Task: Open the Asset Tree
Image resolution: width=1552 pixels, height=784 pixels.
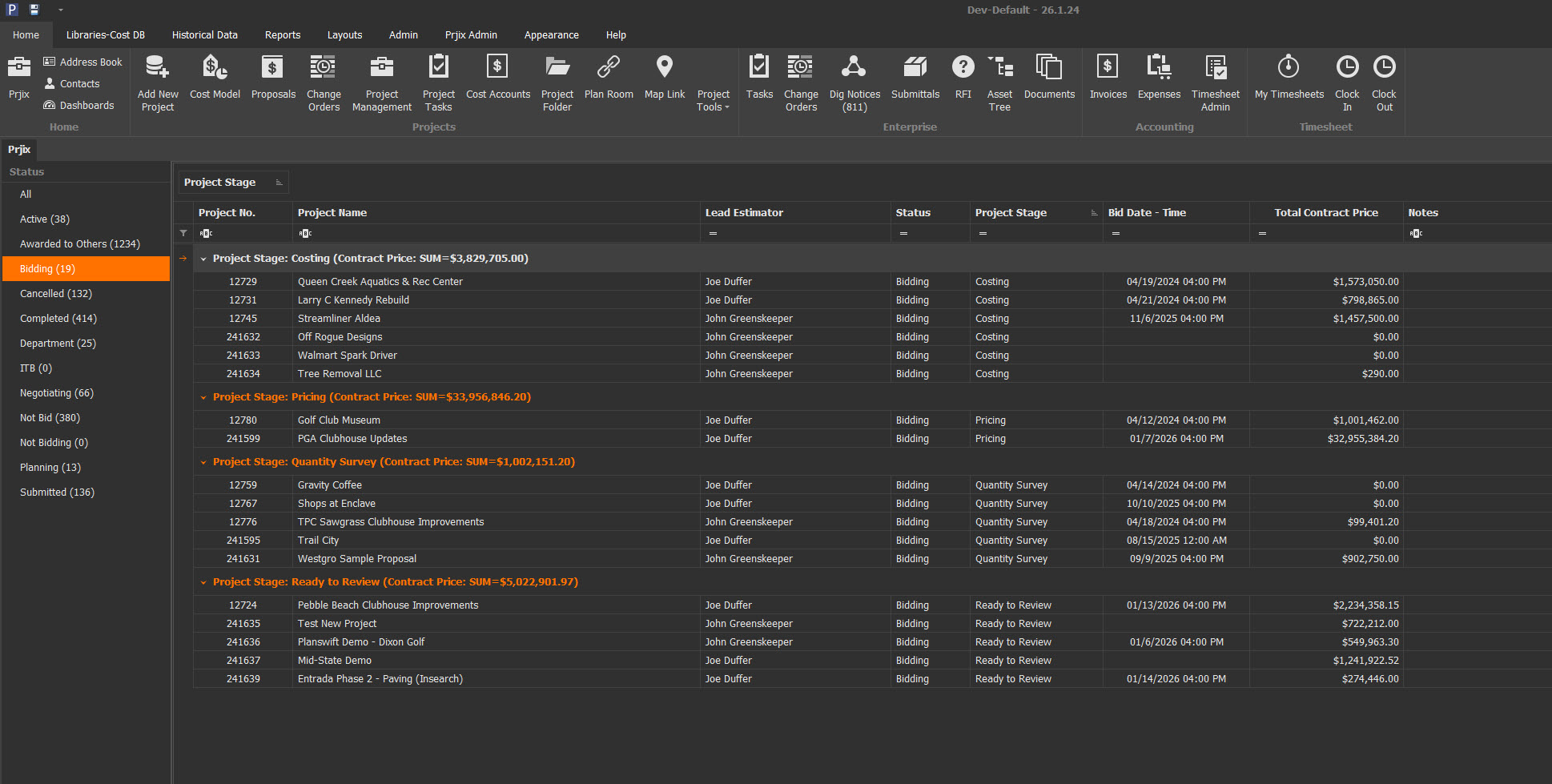Action: [x=999, y=78]
